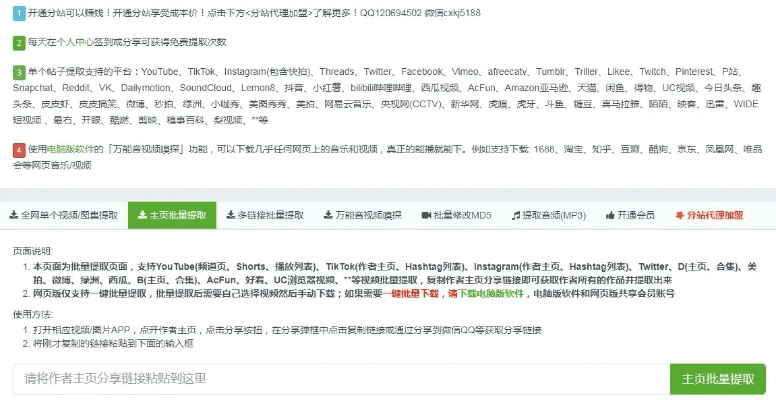This screenshot has height=400, width=776.
Task: Click QQ120694502 contact text
Action: pos(389,13)
